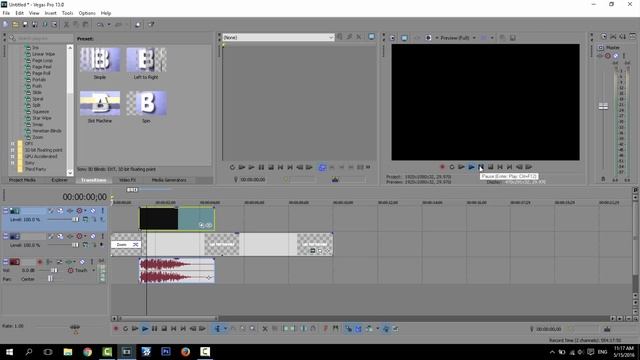Image resolution: width=640 pixels, height=360 pixels.
Task: Open the Auto Ripple mode dropdown arrow
Action: tap(377, 329)
